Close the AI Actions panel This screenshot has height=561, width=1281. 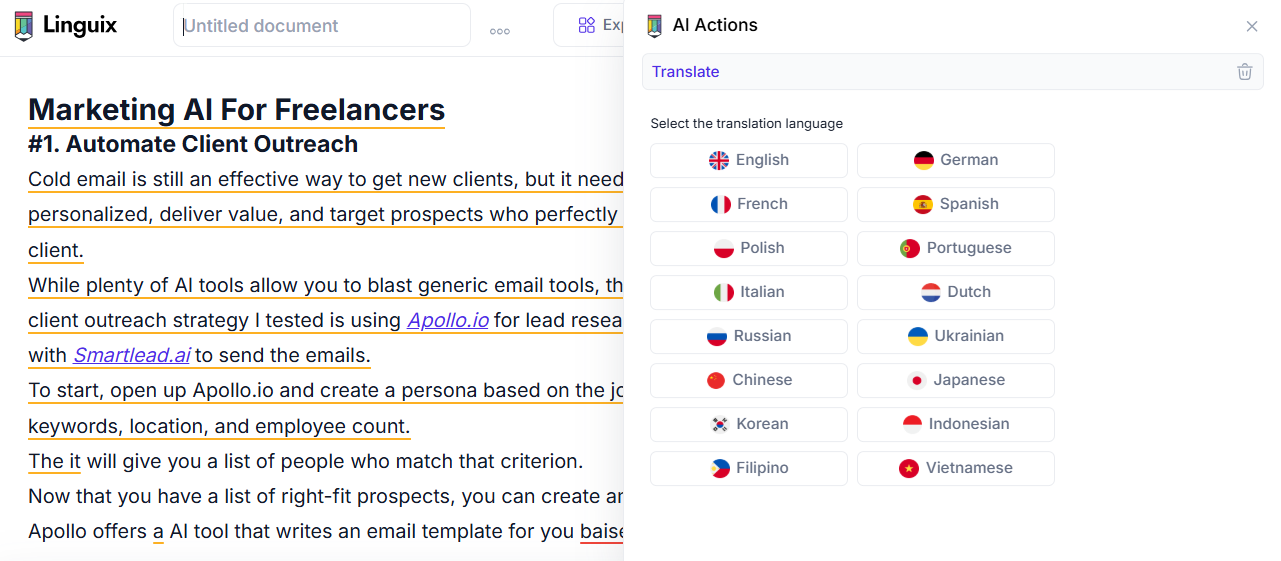point(1251,26)
